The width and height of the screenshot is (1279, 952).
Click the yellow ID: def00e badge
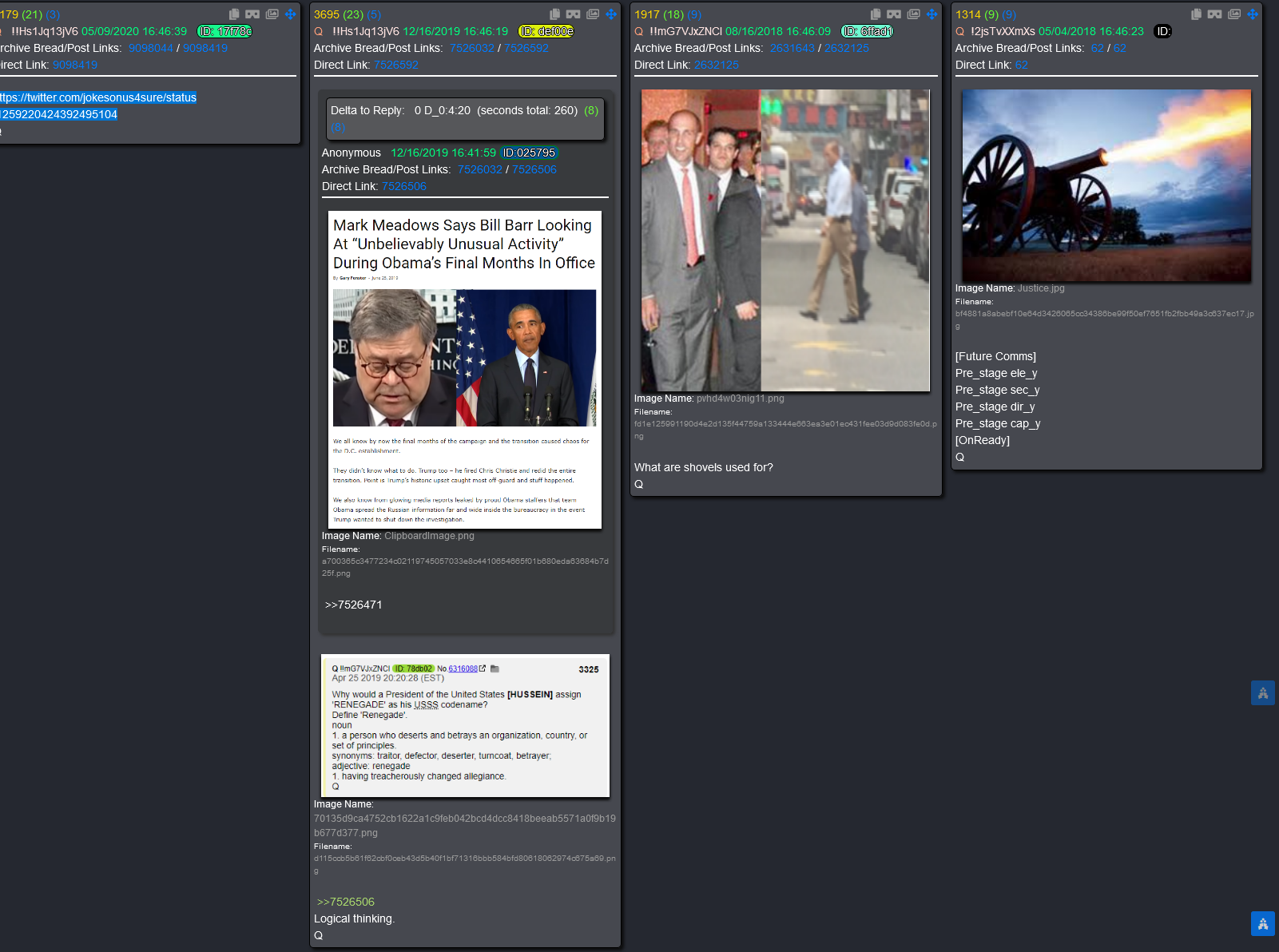pyautogui.click(x=546, y=31)
